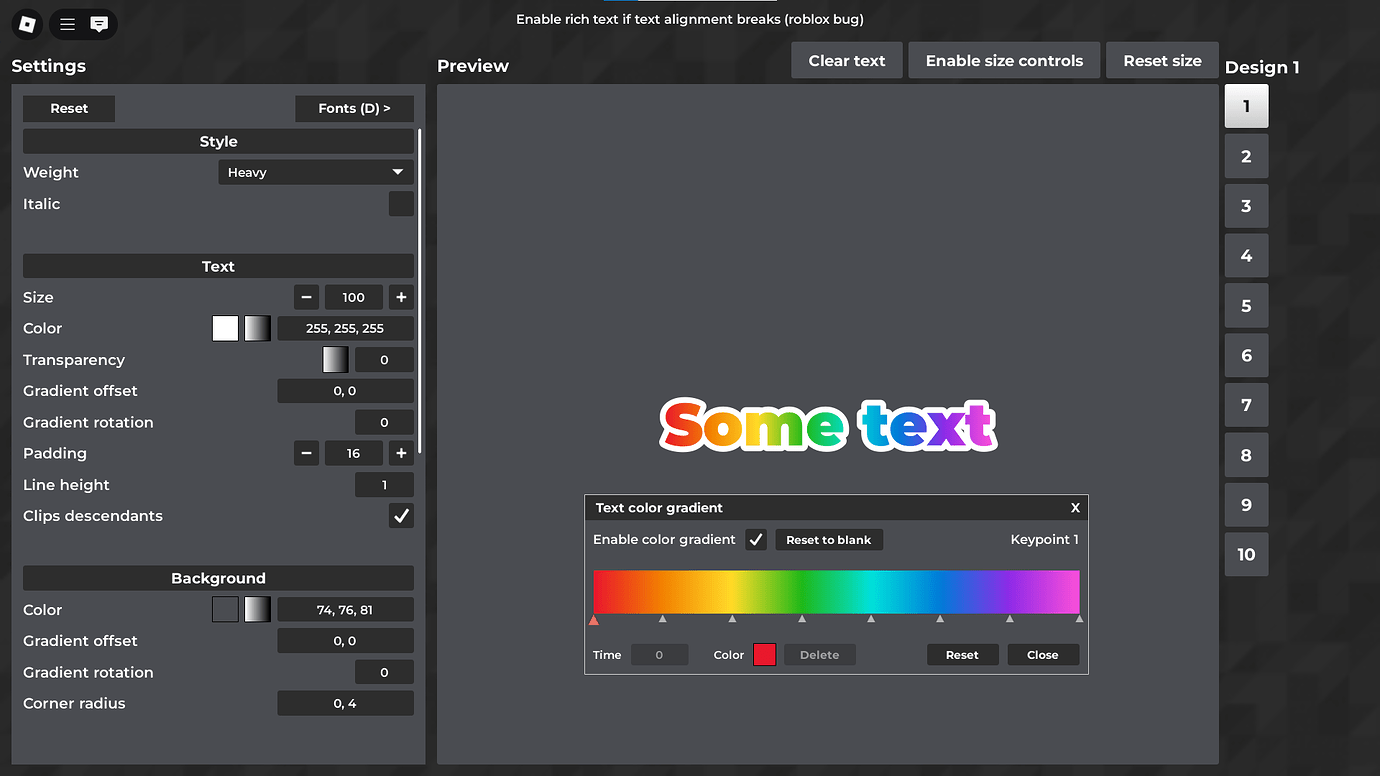Click the Roblox logo icon top-left
Viewport: 1380px width, 776px height.
[x=27, y=24]
